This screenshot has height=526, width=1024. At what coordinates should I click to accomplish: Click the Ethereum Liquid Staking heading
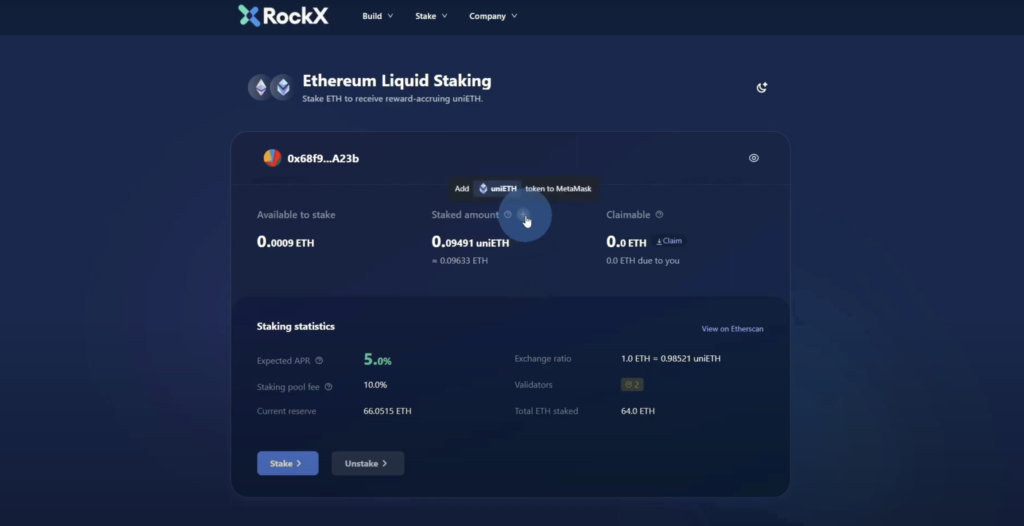(x=396, y=81)
